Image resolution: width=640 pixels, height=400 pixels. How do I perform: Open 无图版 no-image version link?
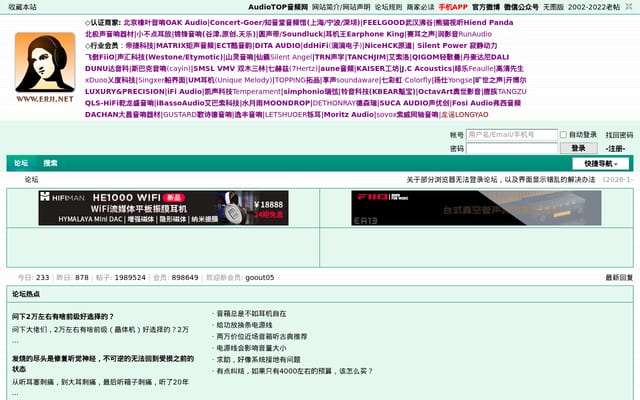pos(553,7)
